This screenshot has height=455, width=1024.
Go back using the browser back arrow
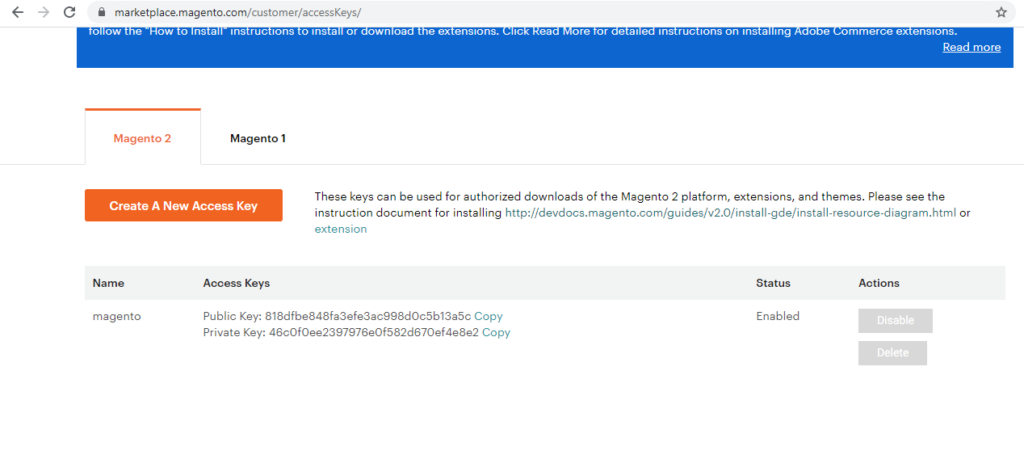[18, 12]
